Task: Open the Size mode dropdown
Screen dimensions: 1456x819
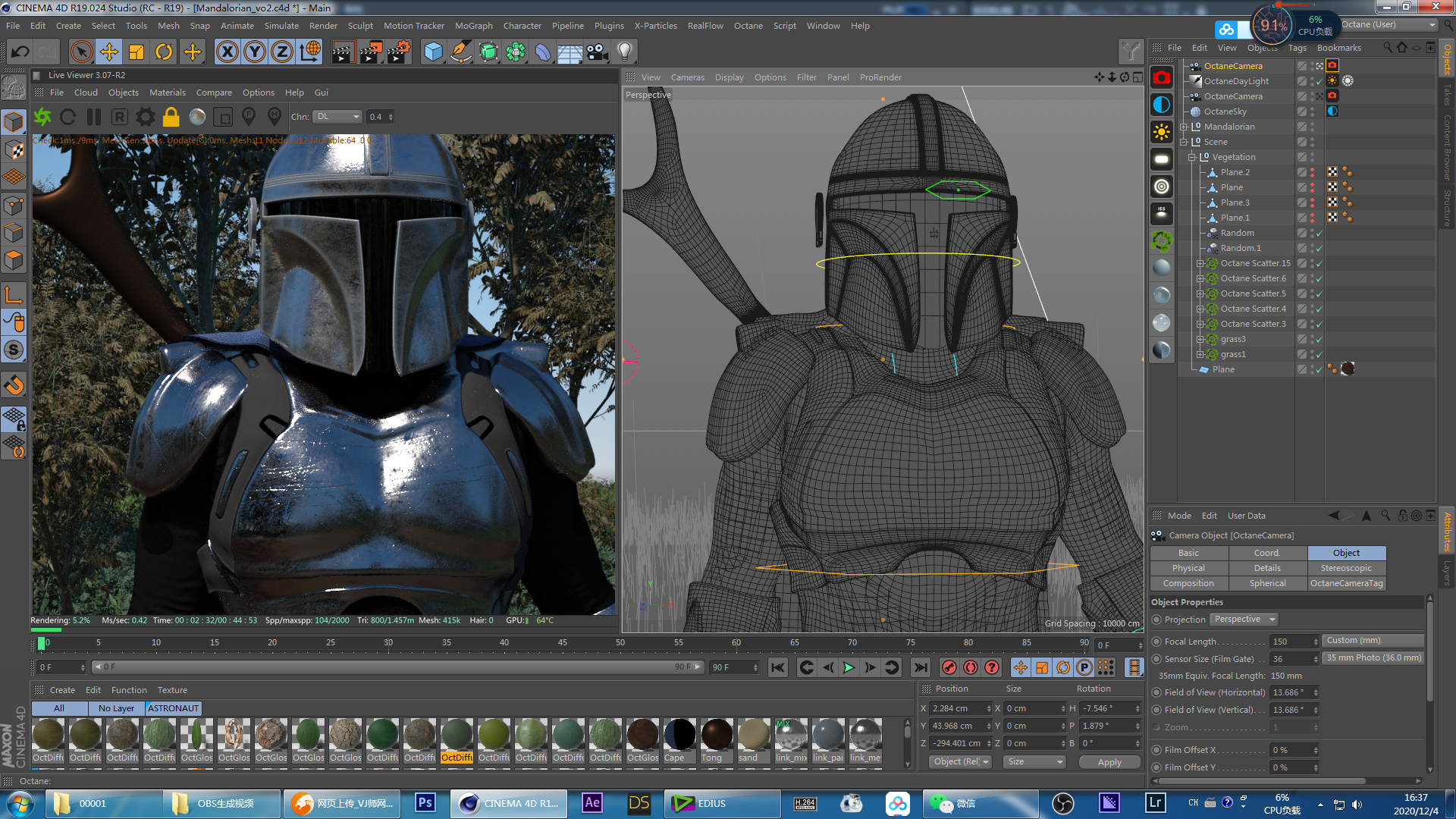Action: click(x=1034, y=762)
